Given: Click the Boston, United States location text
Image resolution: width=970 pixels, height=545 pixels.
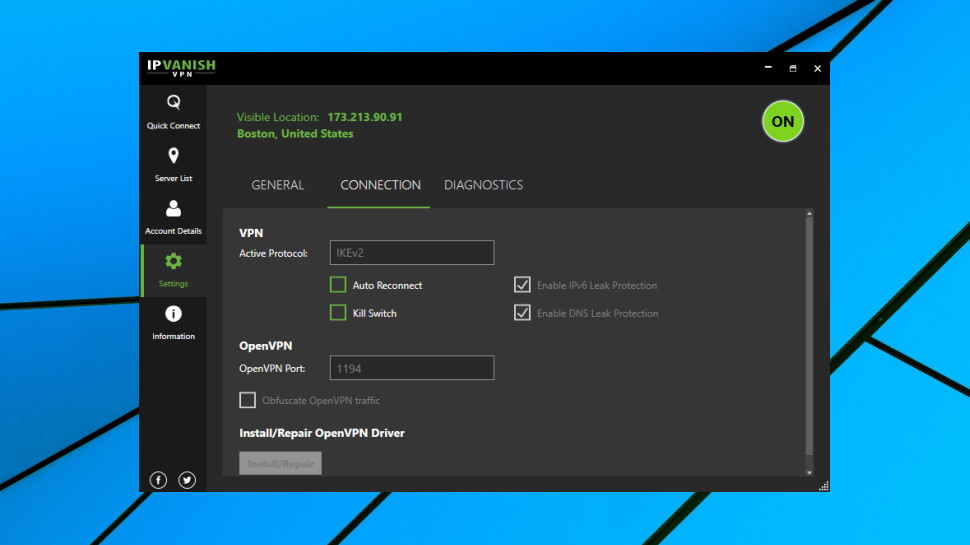Looking at the screenshot, I should (x=295, y=134).
